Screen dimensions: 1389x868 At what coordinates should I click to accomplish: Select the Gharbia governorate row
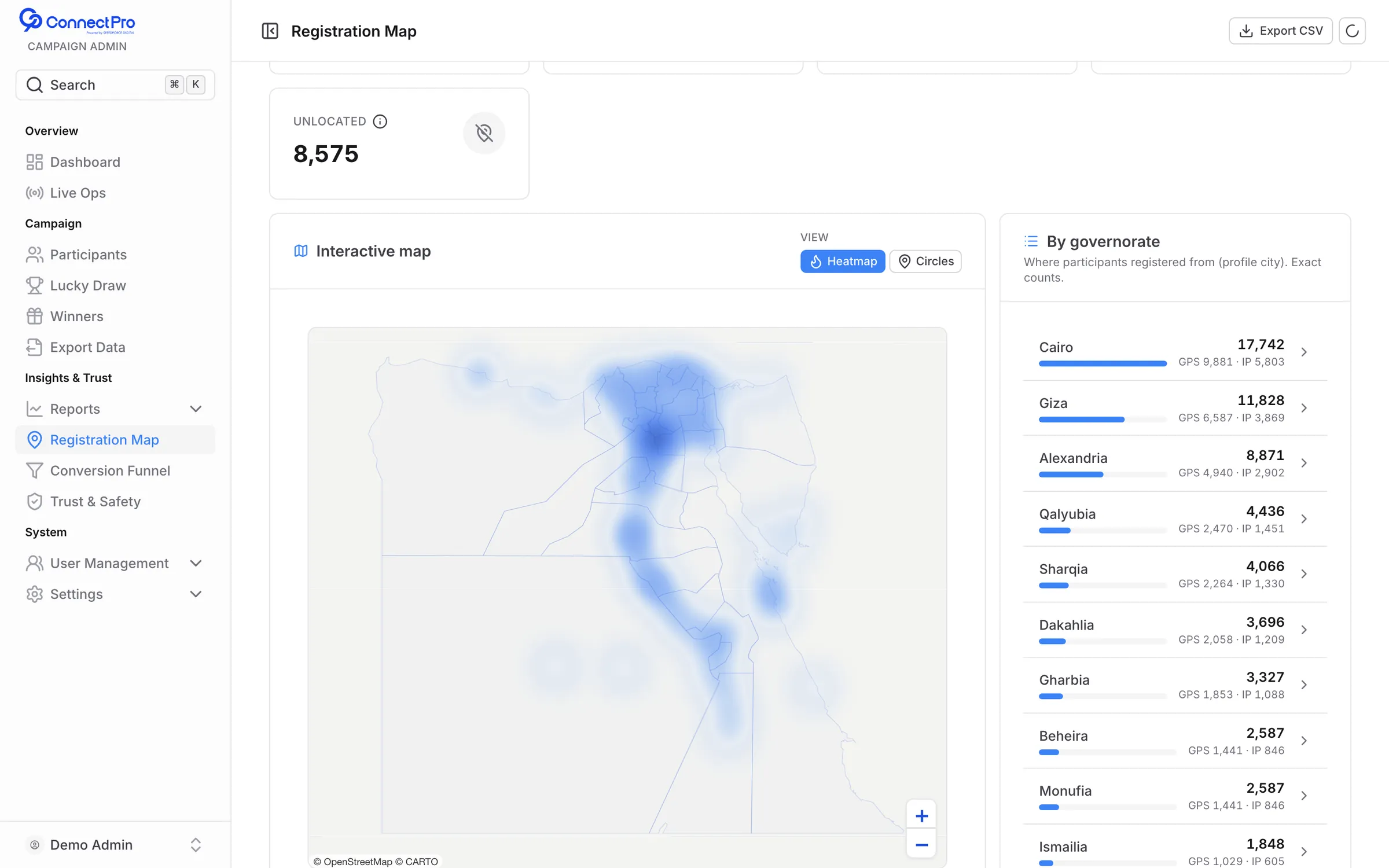coord(1175,685)
